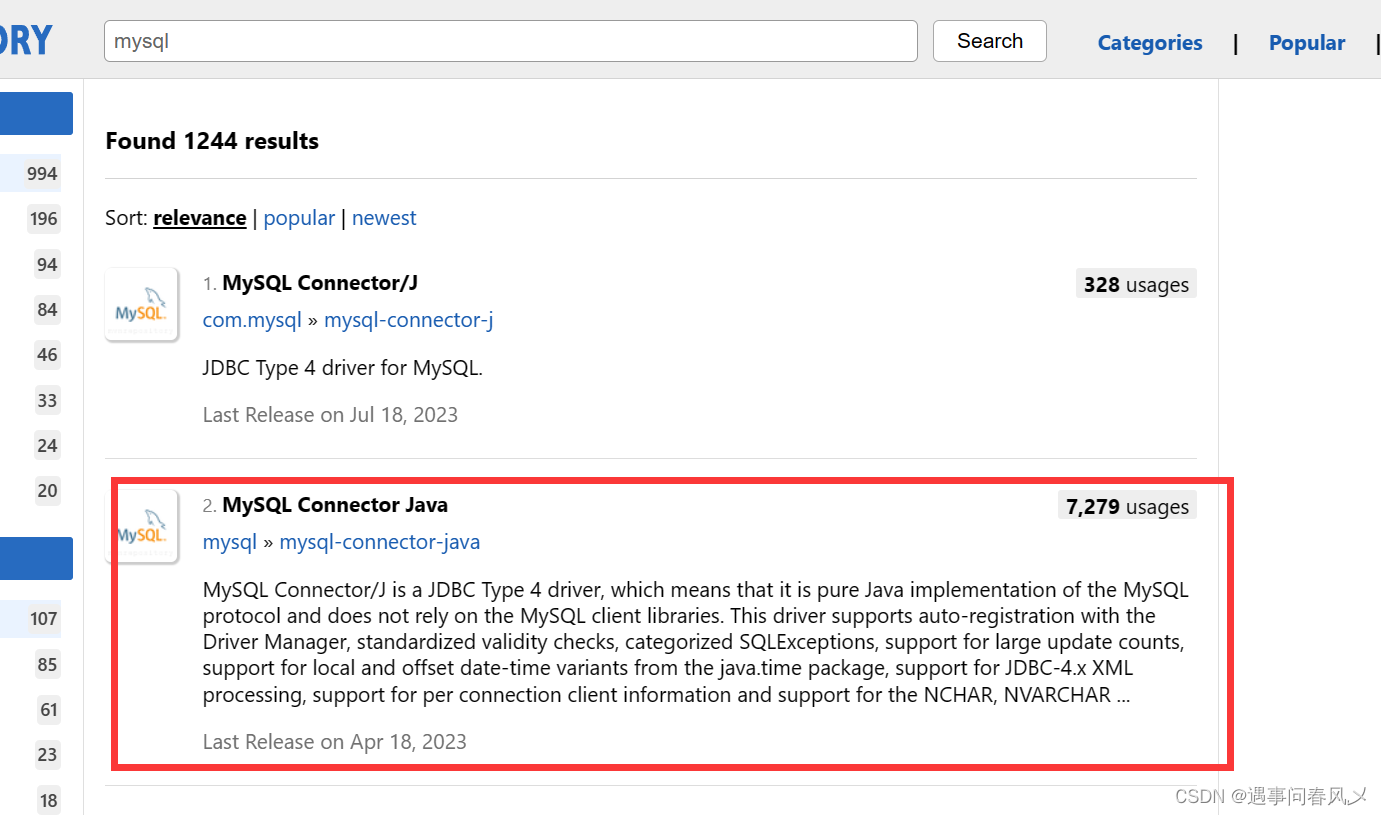Click the 23 count in the sidebar
The image size is (1381, 815).
[47, 755]
